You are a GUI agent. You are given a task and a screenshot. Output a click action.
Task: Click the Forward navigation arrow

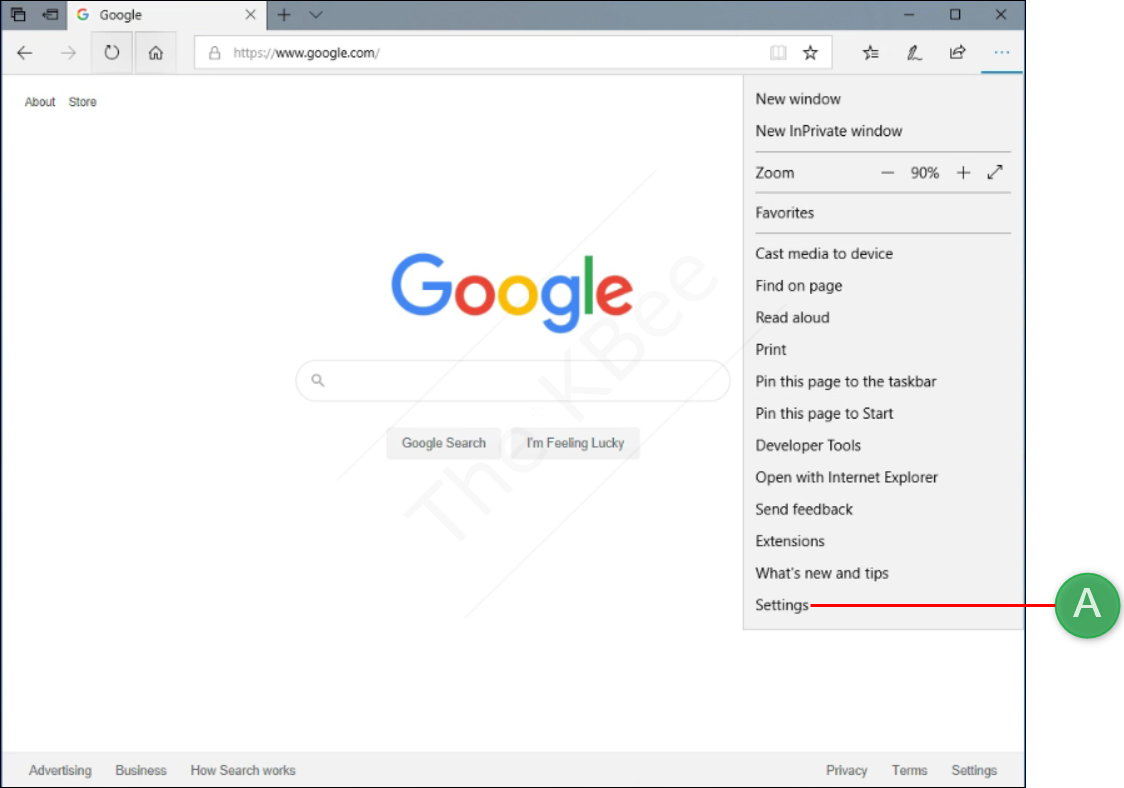click(68, 53)
